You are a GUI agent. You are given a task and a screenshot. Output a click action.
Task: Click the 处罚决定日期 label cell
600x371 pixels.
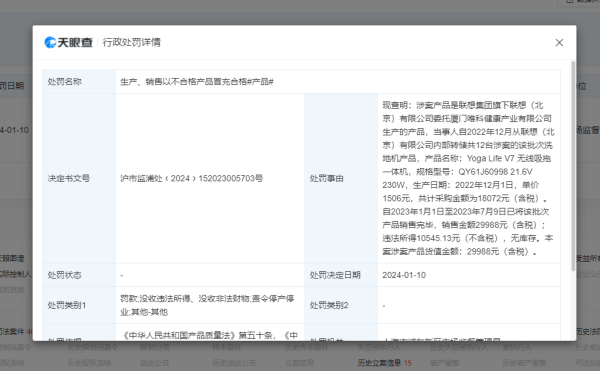pos(341,275)
